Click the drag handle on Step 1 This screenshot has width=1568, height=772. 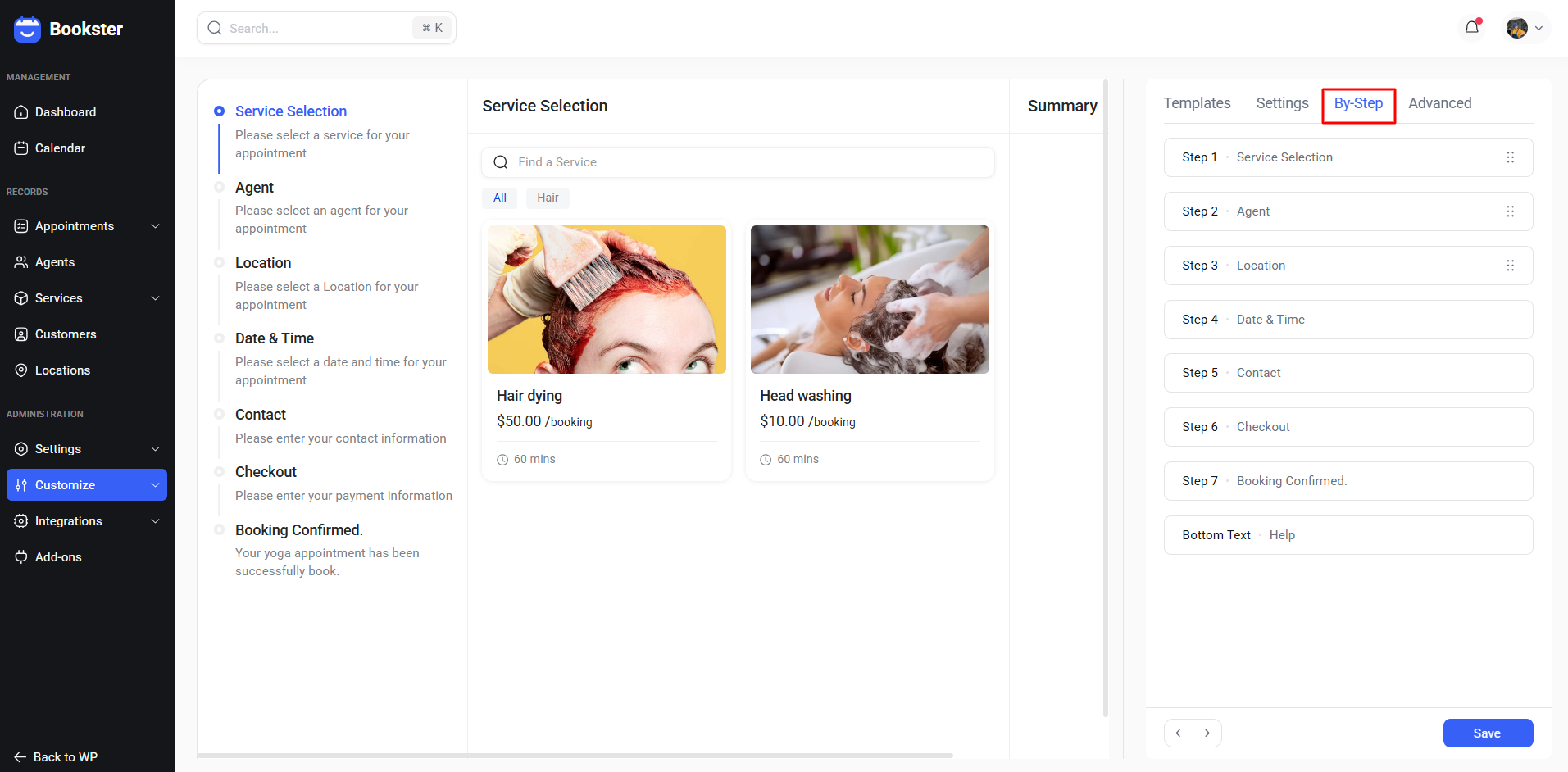pos(1510,157)
